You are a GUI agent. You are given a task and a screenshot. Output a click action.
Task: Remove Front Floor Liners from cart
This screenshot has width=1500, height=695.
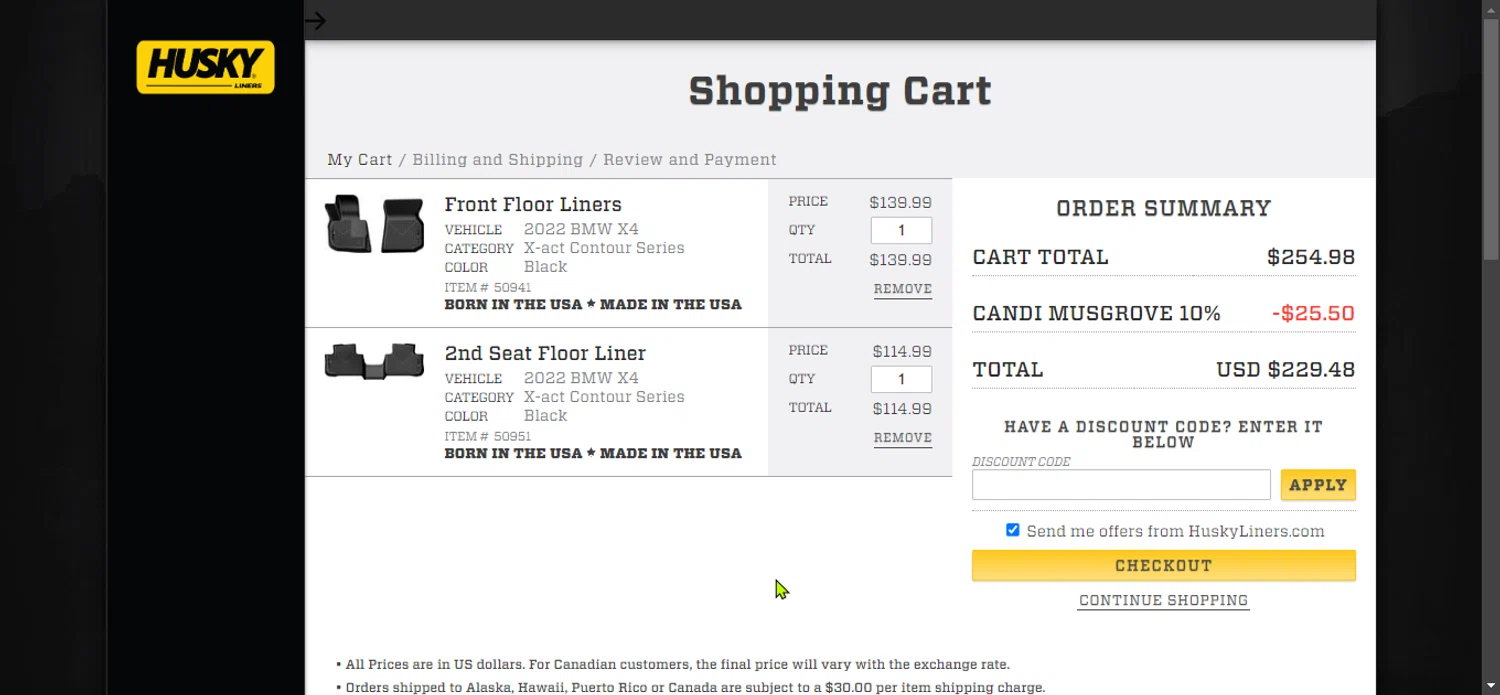pos(902,289)
